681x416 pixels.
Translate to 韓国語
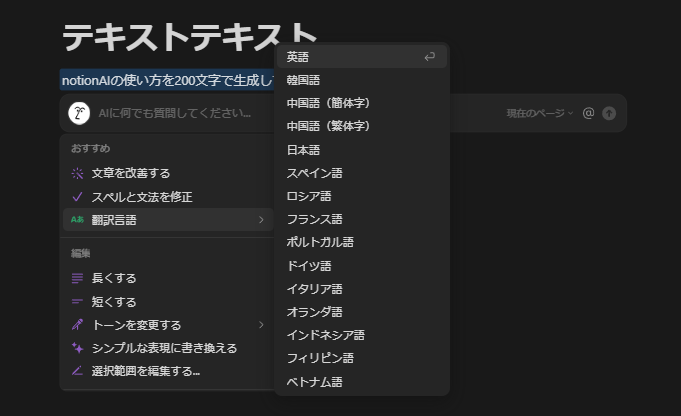click(x=362, y=80)
